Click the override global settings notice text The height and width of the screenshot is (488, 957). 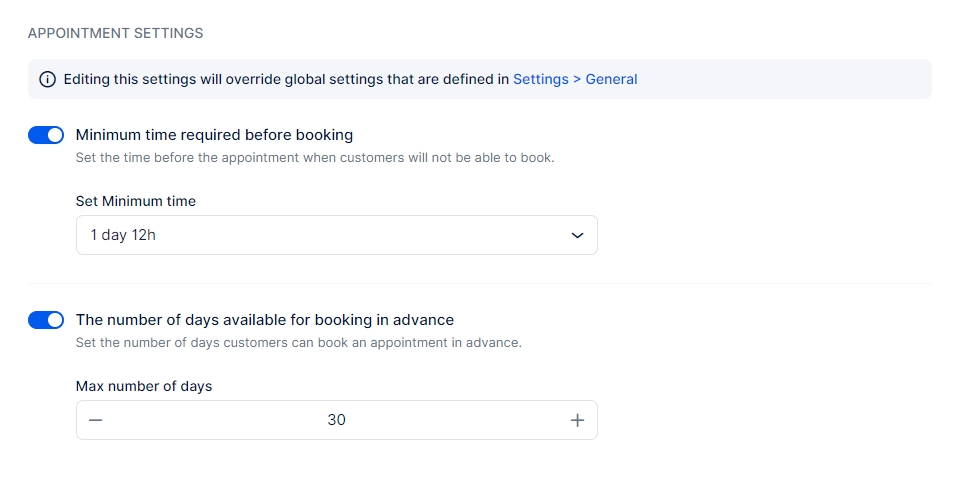pyautogui.click(x=286, y=79)
